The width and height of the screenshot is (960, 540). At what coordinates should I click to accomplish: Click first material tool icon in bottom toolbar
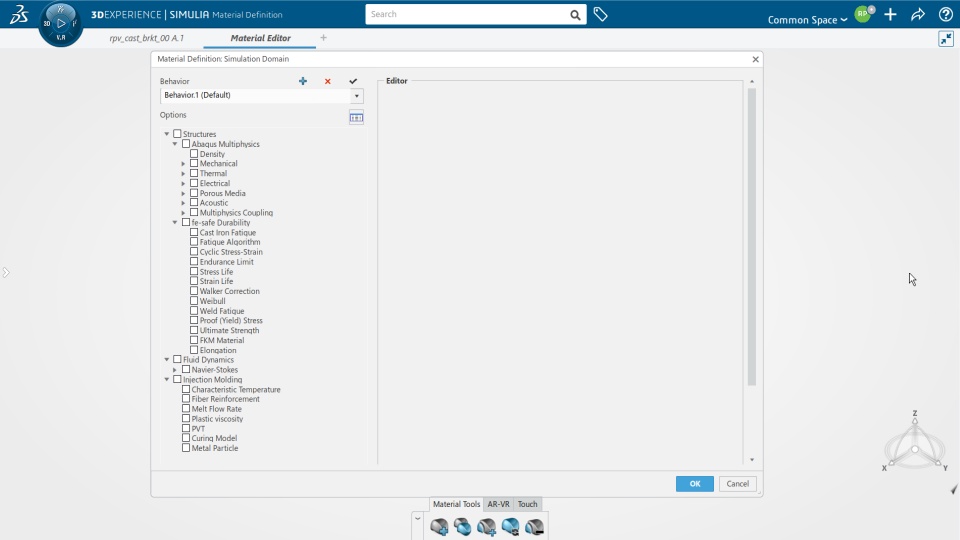point(439,527)
